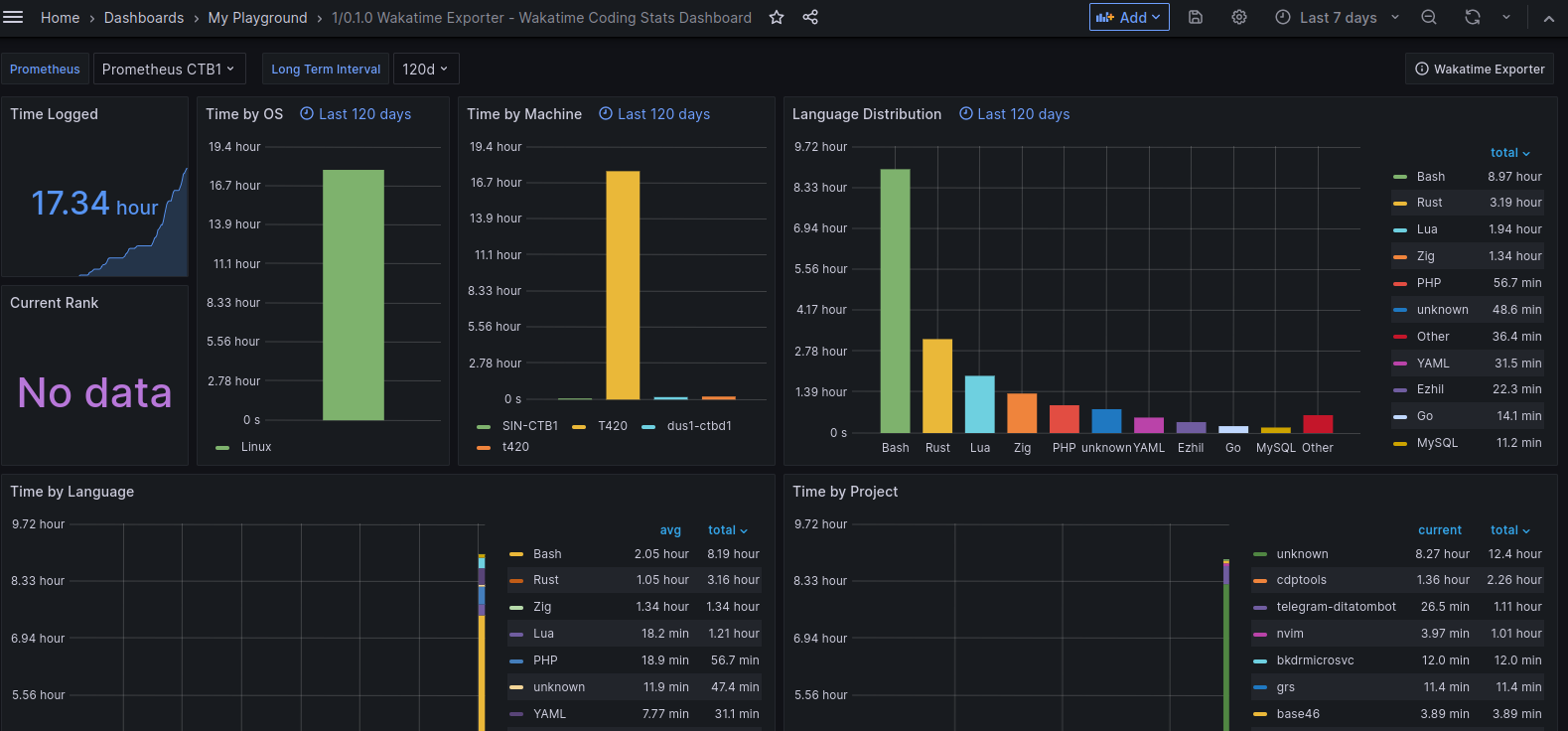Save dashboard using floppy disk icon
The height and width of the screenshot is (731, 1568).
(1196, 18)
